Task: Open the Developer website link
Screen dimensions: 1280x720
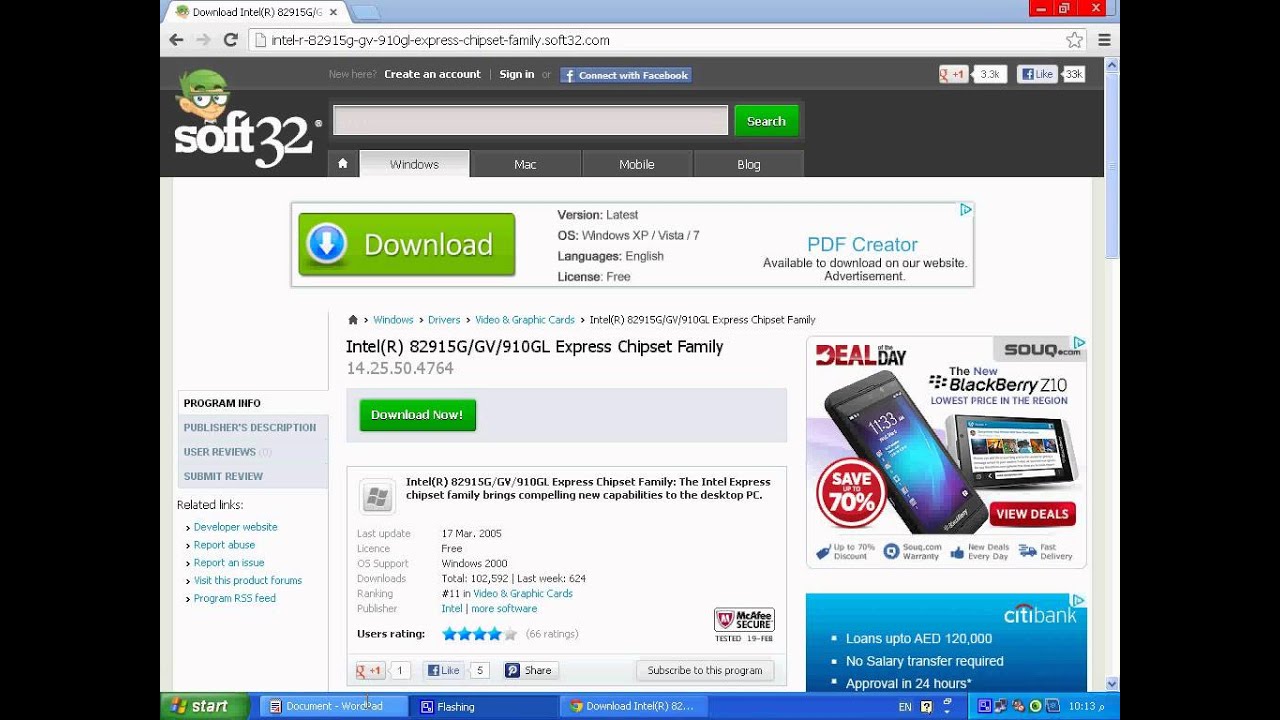Action: 235,527
